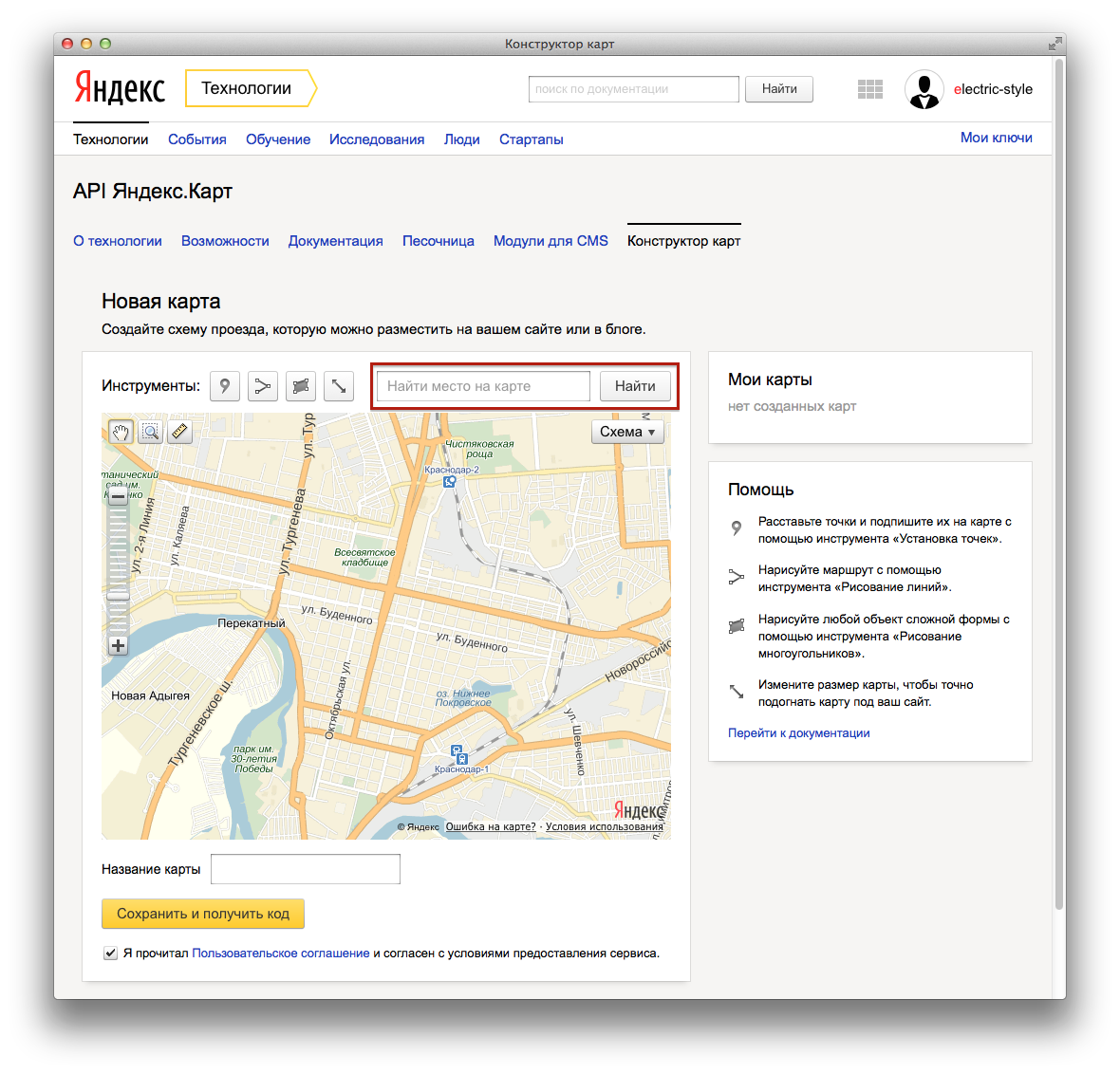The height and width of the screenshot is (1074, 1120).
Task: Open the События nav item
Action: pyautogui.click(x=197, y=139)
